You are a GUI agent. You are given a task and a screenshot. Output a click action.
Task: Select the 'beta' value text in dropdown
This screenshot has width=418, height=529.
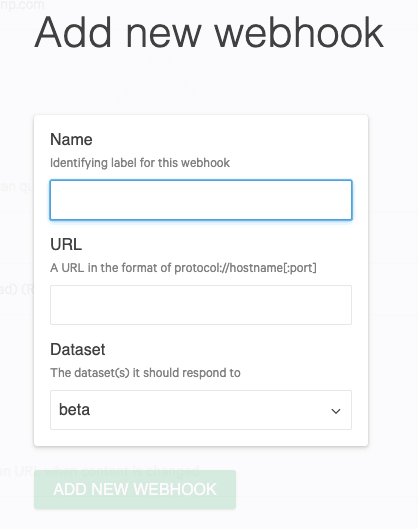point(74,410)
